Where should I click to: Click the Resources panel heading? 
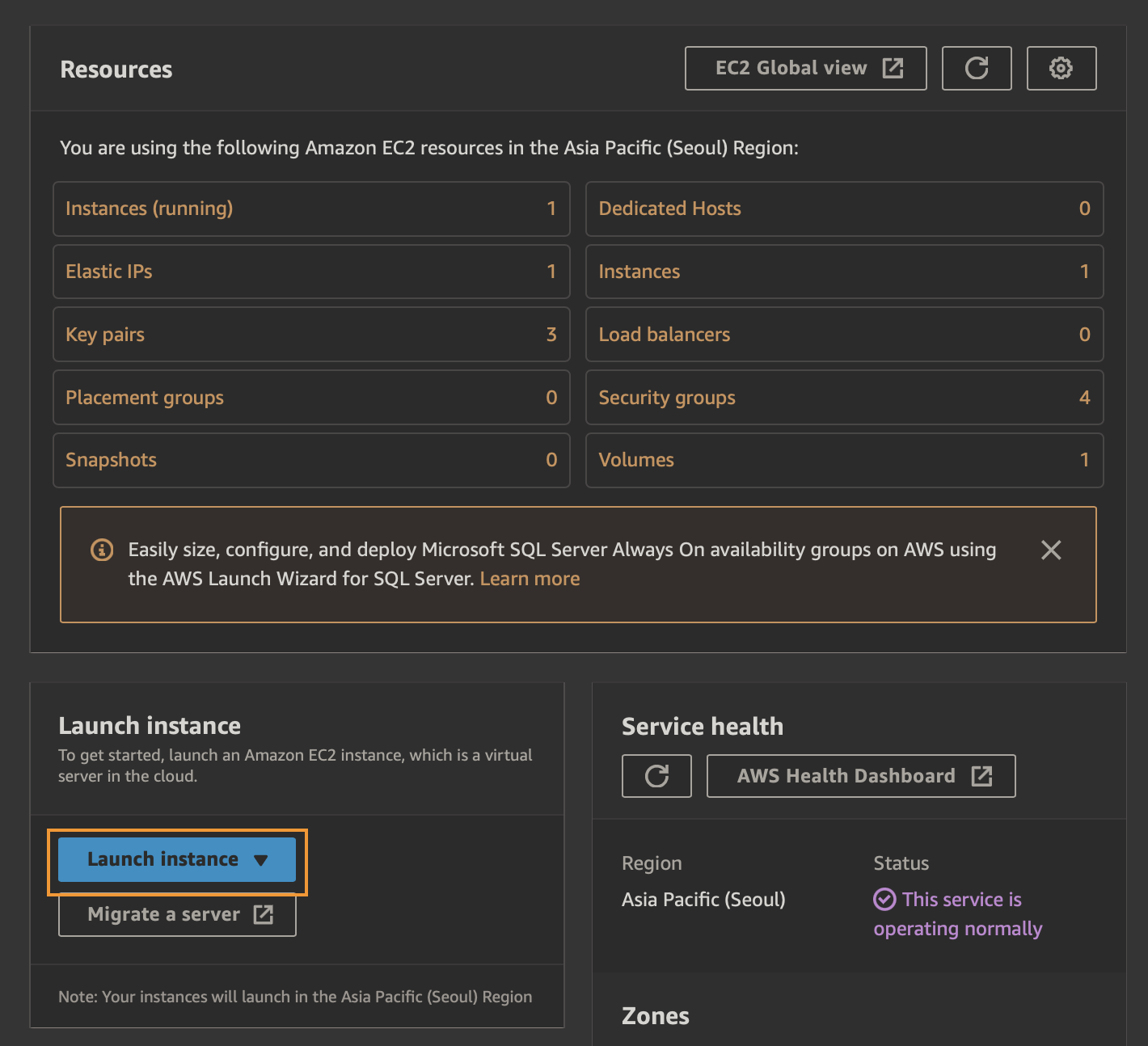coord(116,70)
